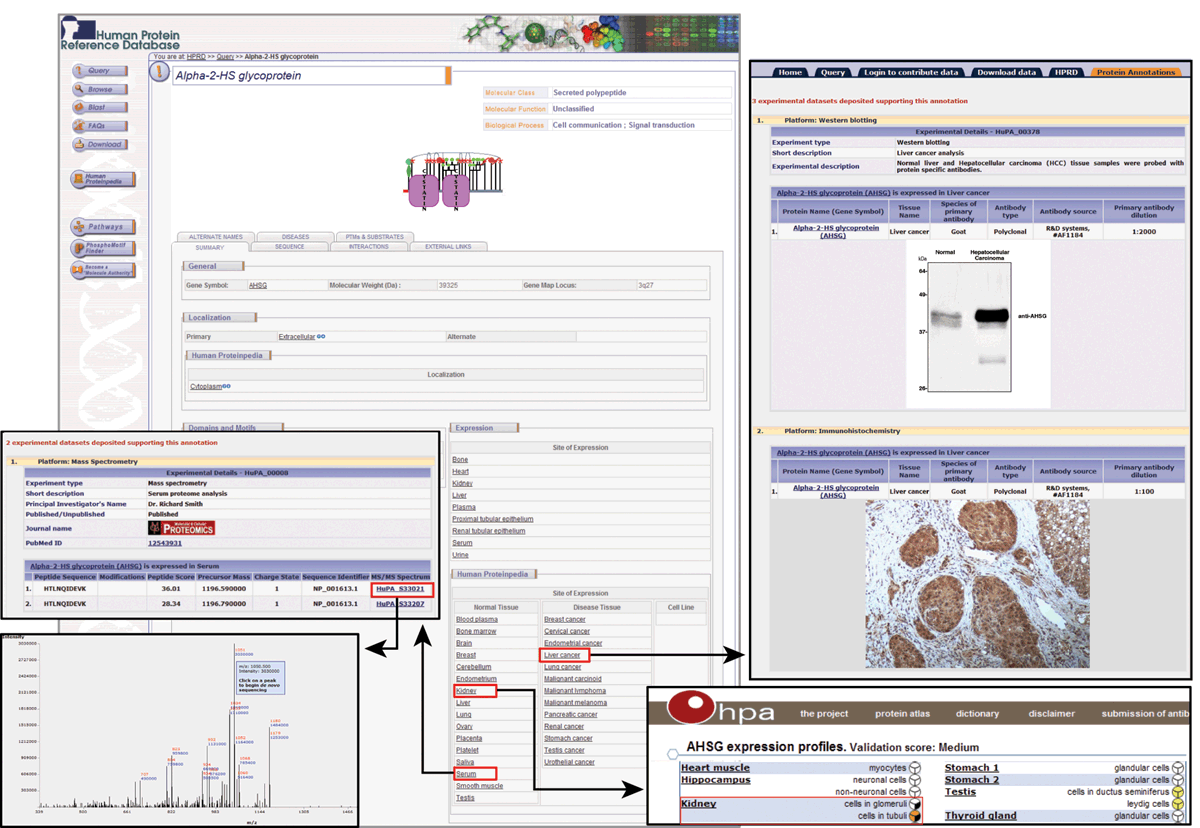Open the FAQs sidebar button
This screenshot has height=828, width=1200.
[x=99, y=126]
